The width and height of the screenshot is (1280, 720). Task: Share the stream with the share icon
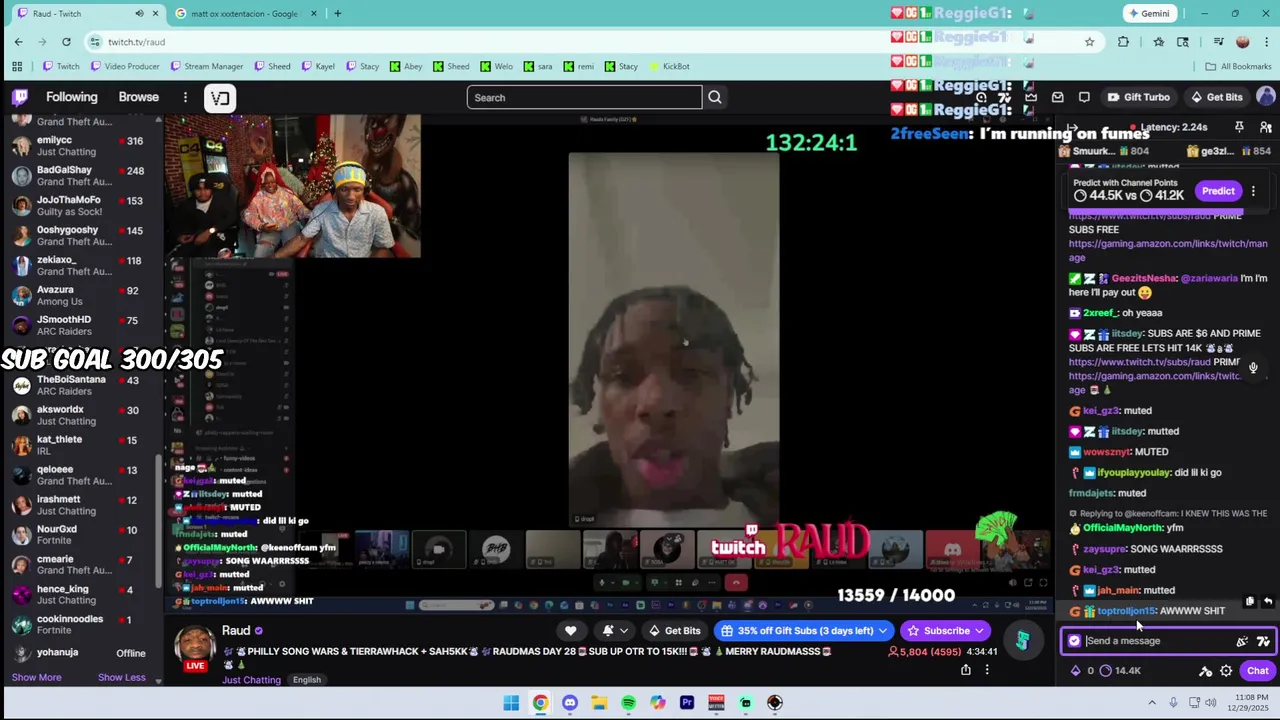click(x=966, y=670)
